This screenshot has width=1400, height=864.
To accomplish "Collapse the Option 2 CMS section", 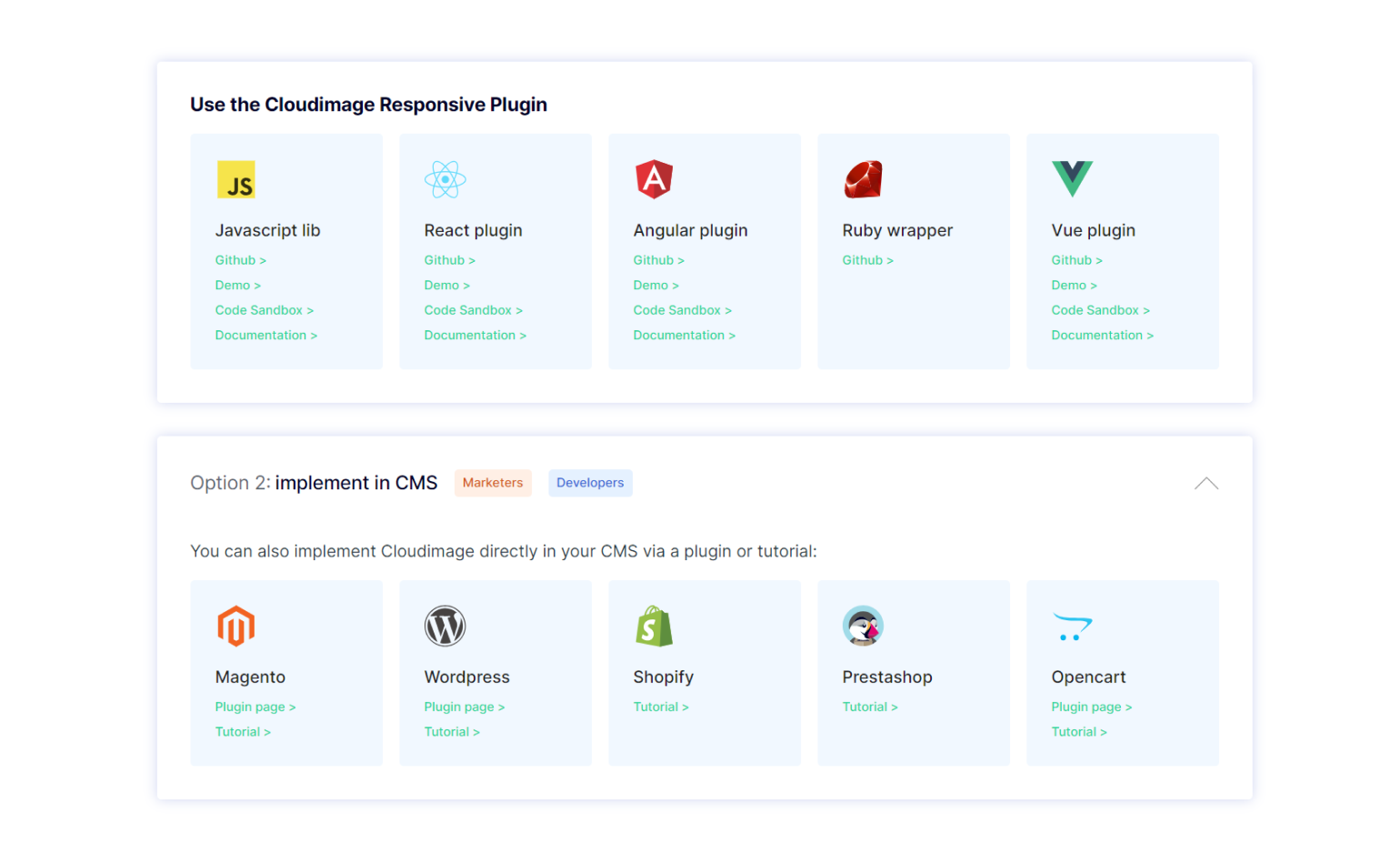I will 1206,483.
